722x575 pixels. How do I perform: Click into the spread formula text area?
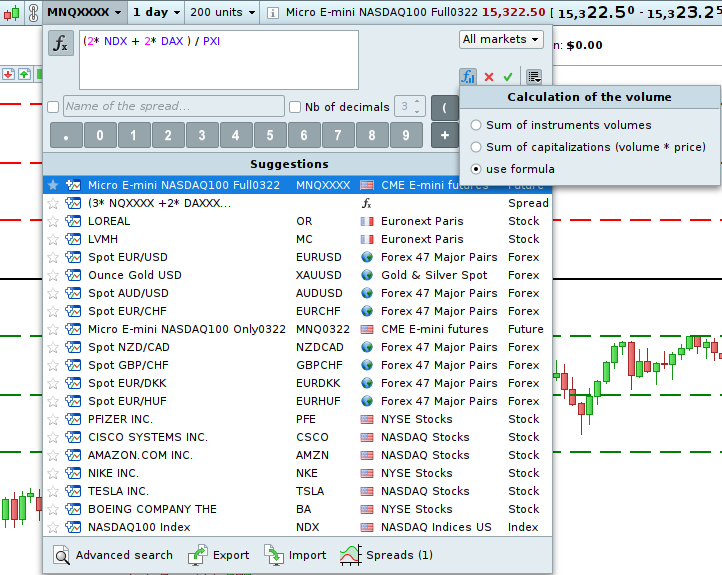point(219,60)
